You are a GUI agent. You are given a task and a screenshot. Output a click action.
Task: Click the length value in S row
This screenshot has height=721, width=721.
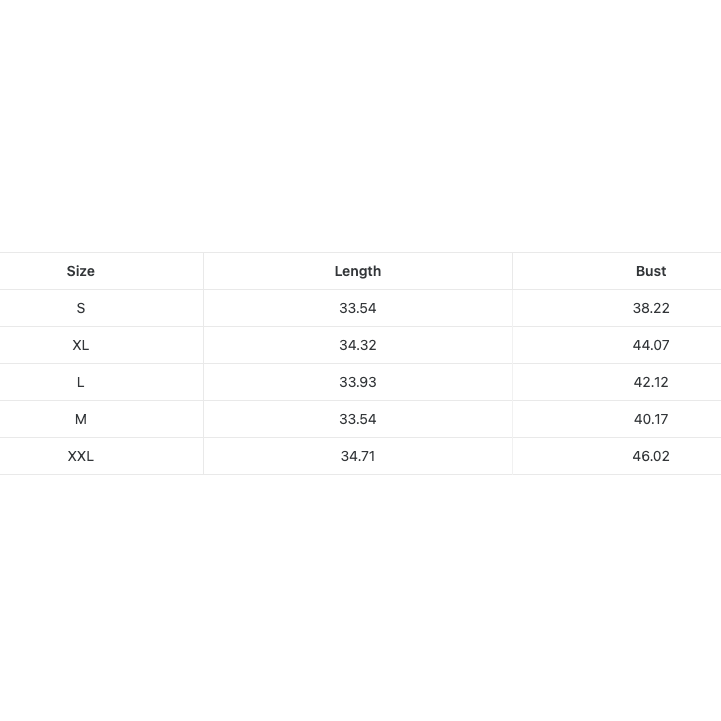[x=358, y=308]
